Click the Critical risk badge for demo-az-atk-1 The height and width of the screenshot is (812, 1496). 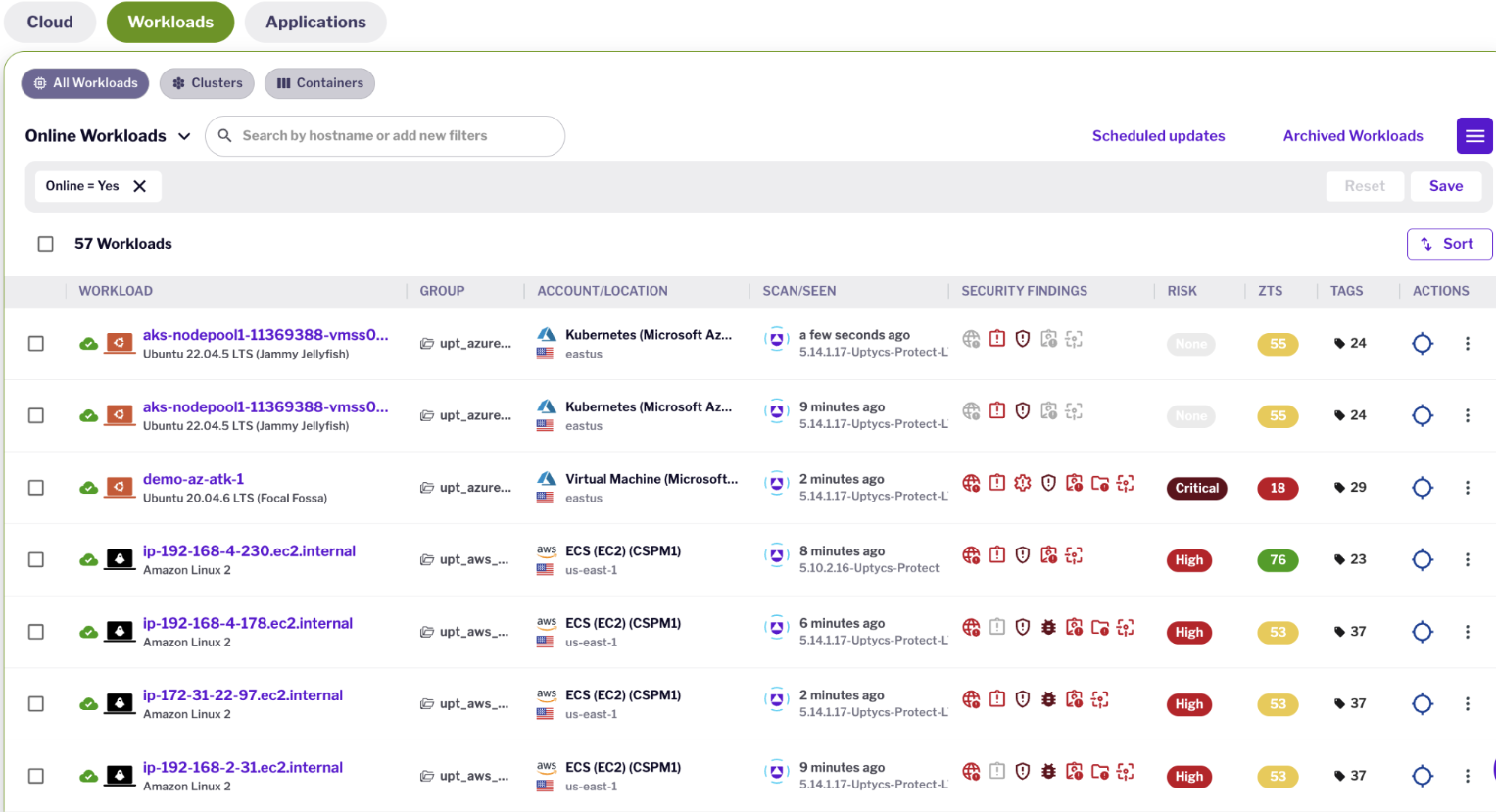pyautogui.click(x=1196, y=488)
